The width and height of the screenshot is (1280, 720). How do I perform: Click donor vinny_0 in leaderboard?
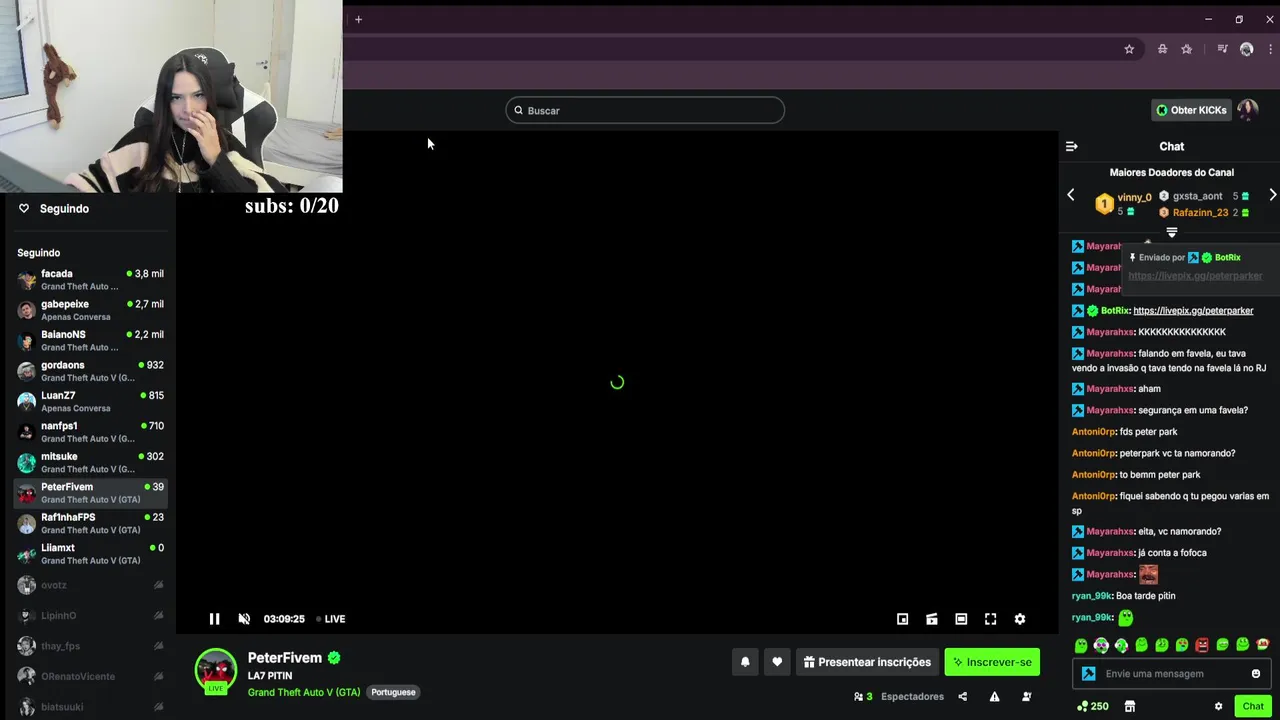point(1134,198)
